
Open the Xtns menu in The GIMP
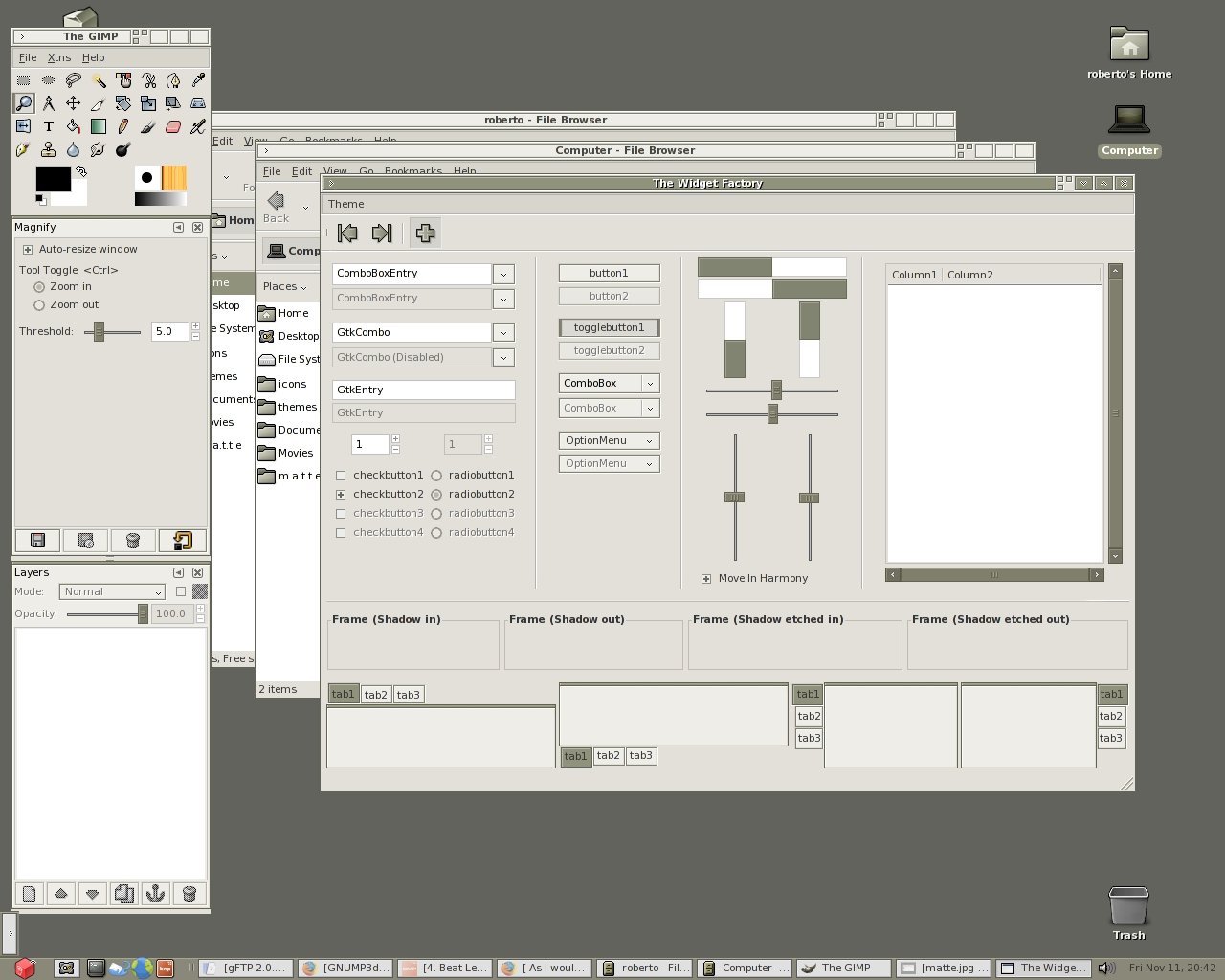tap(59, 57)
